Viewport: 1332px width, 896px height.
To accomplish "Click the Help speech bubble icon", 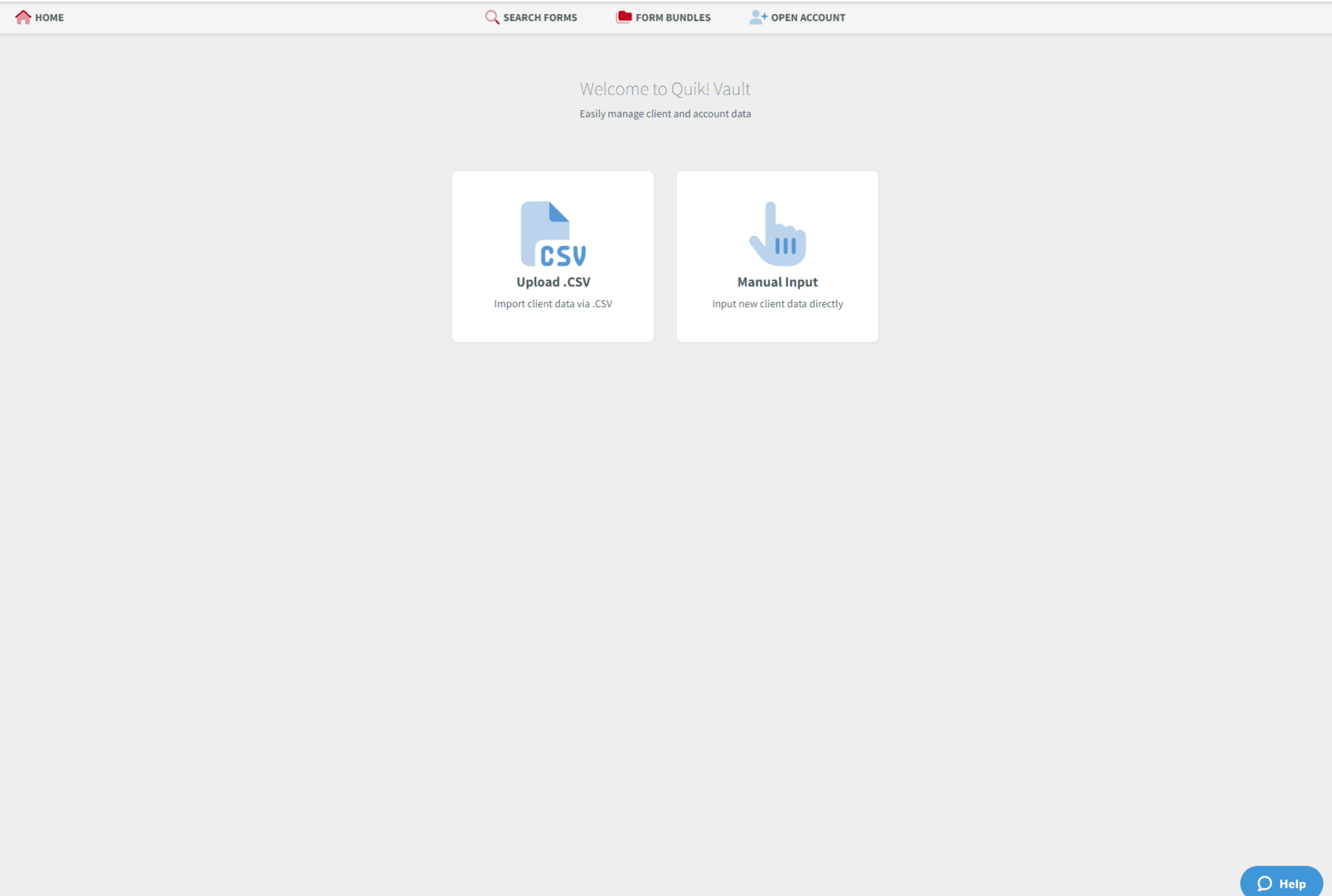I will click(x=1264, y=884).
